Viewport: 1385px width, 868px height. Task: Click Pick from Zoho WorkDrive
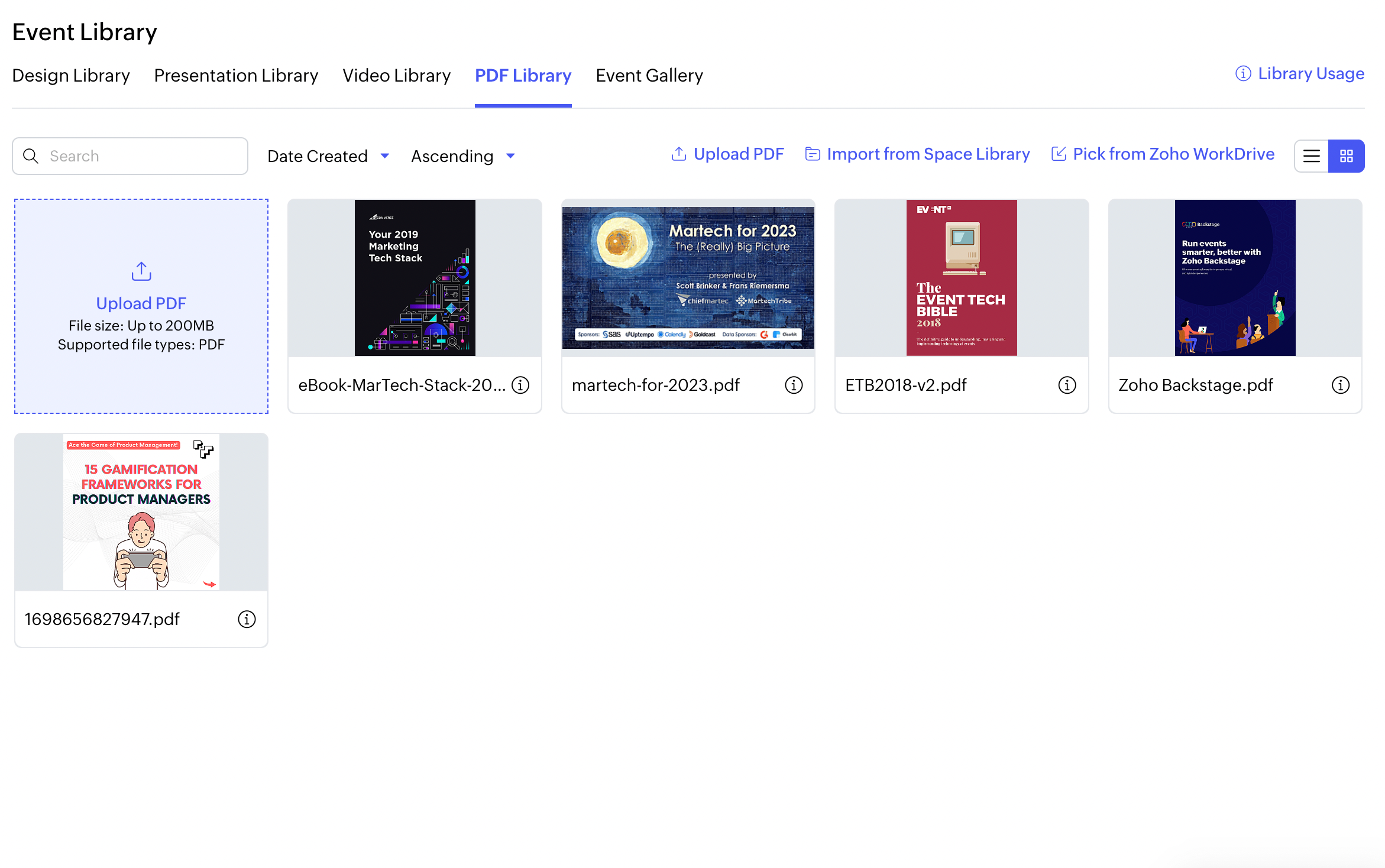point(1163,154)
